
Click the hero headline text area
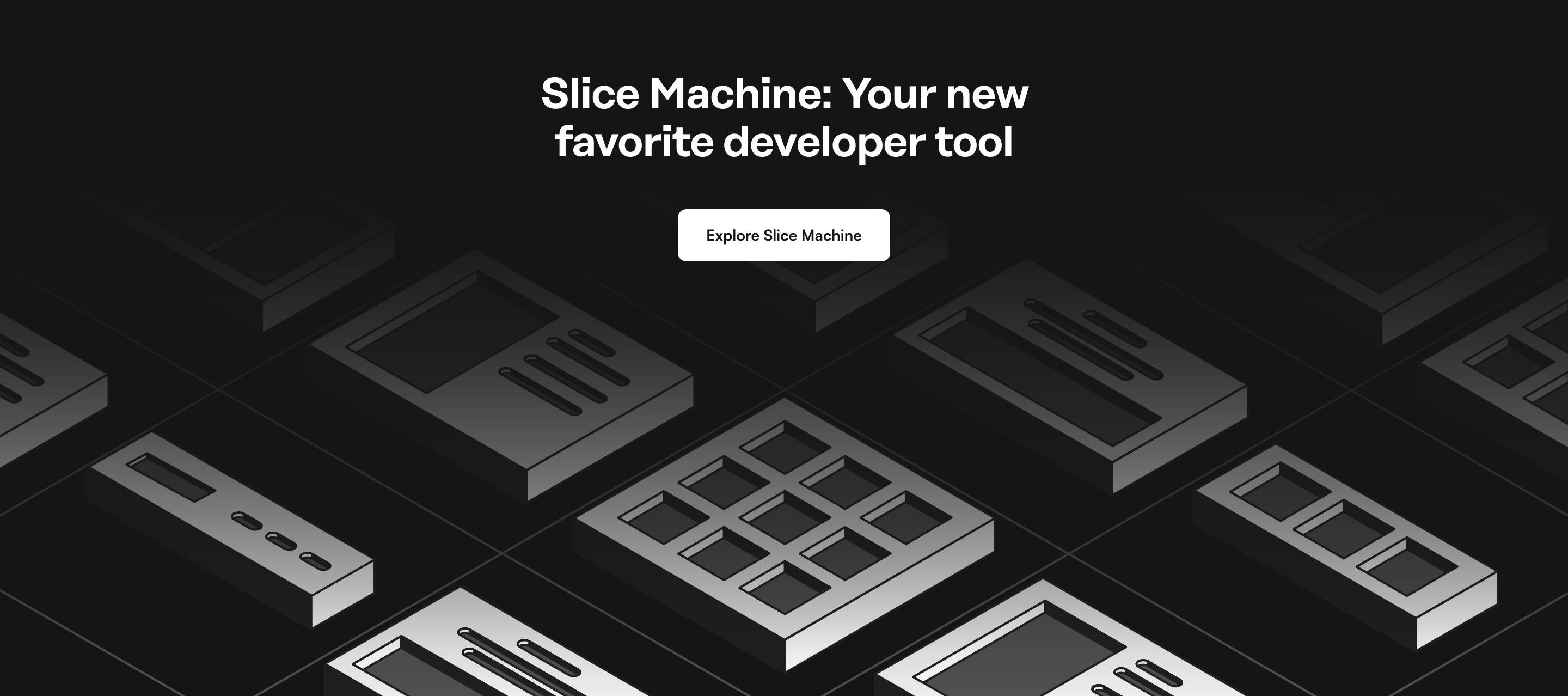point(784,117)
